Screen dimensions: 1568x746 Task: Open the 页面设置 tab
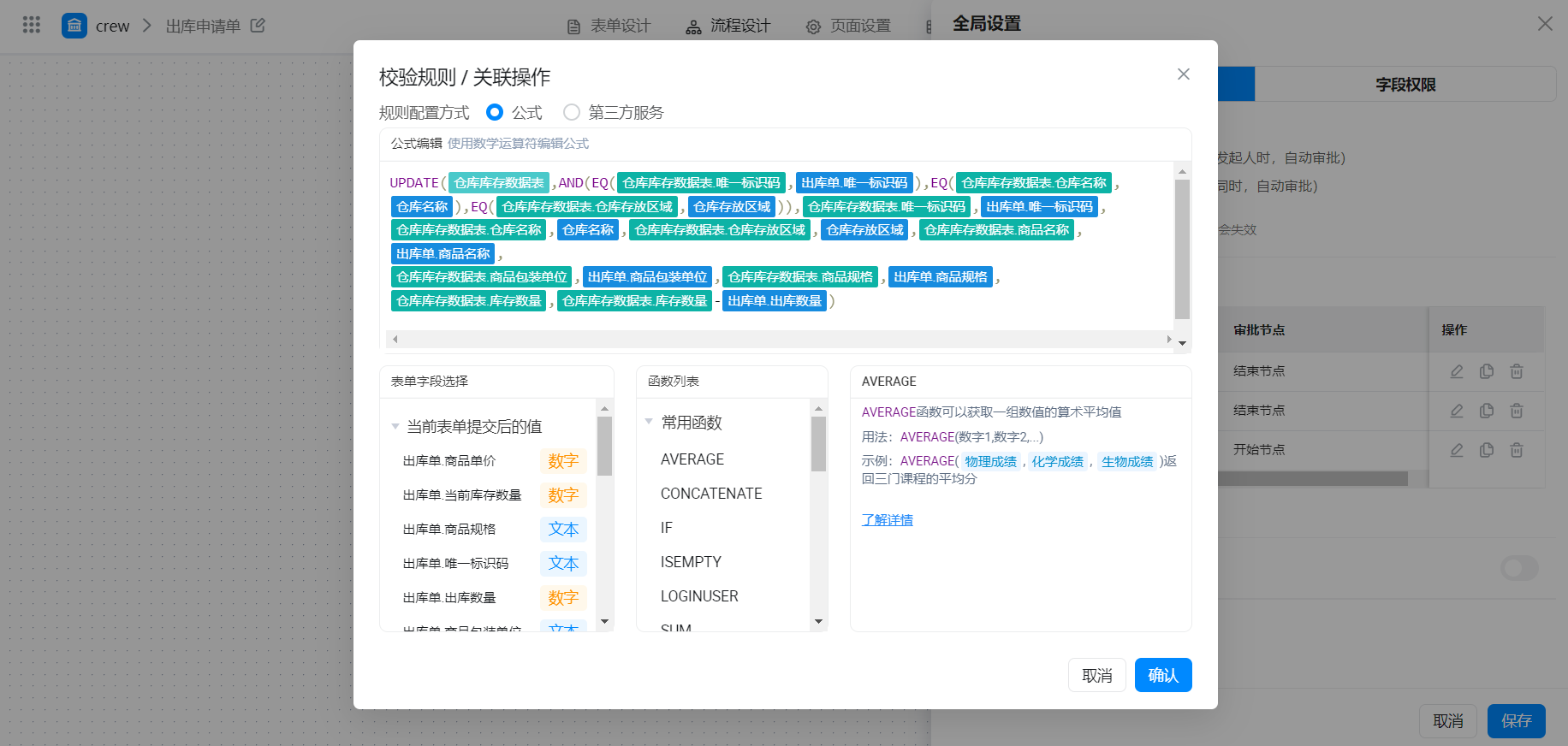(x=848, y=27)
